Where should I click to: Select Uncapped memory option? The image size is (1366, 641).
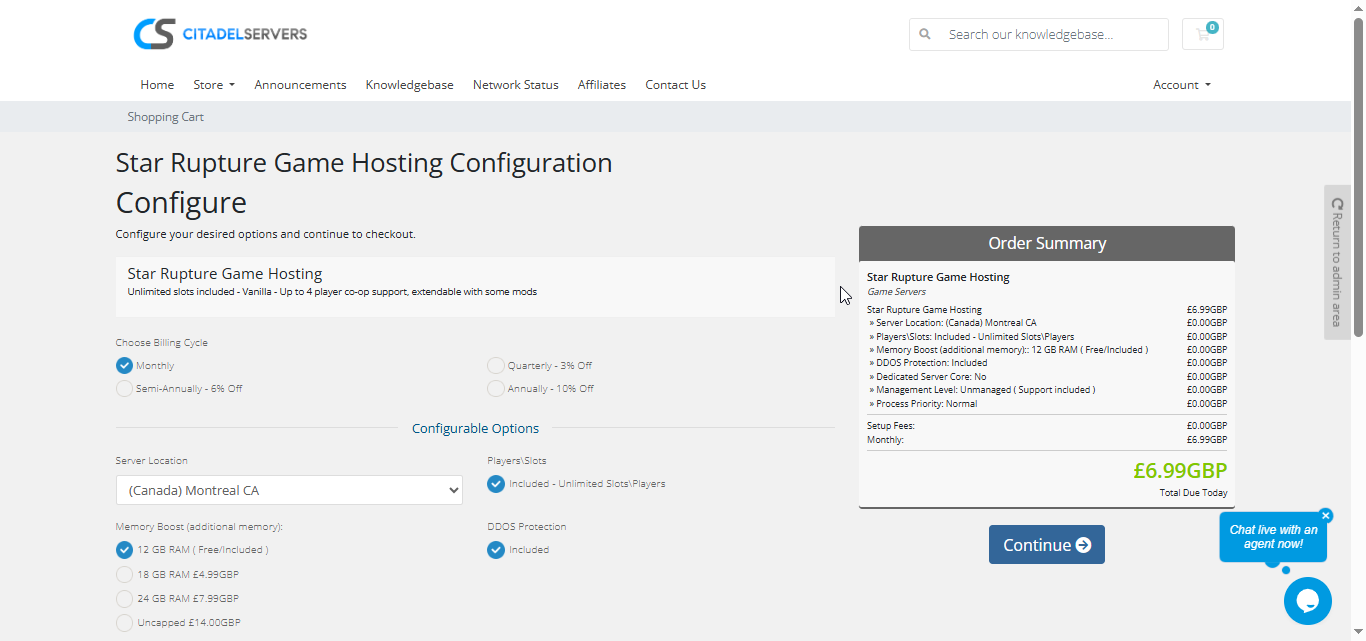(125, 623)
